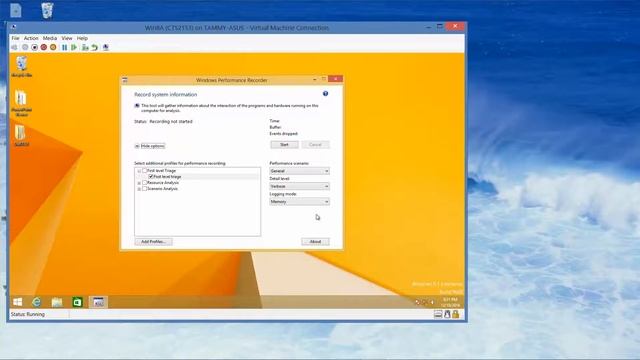Viewport: 640px width, 360px height.
Task: Click the host desktop Recycle Bin icon
Action: coord(47,10)
